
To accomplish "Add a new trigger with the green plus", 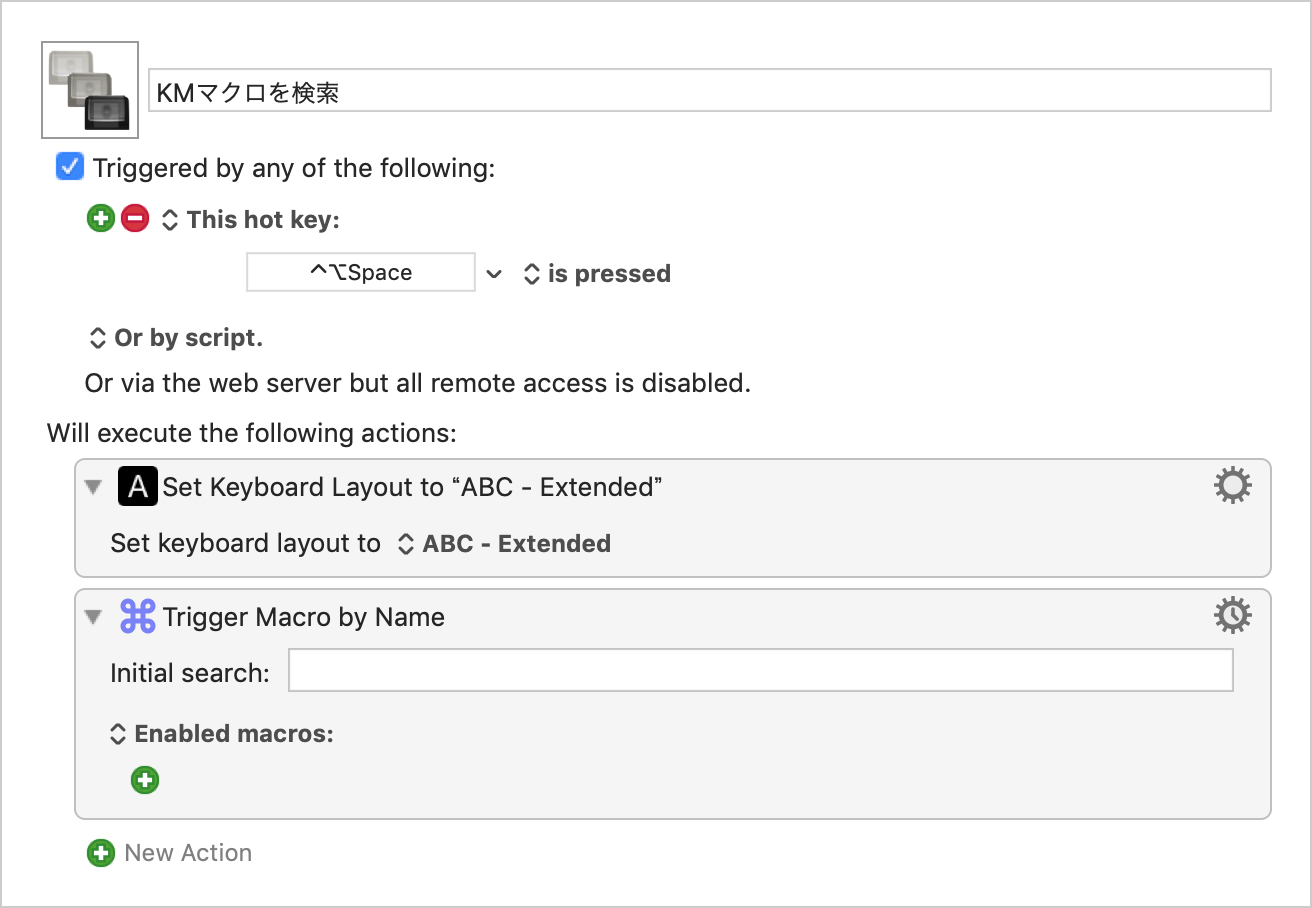I will point(101,218).
